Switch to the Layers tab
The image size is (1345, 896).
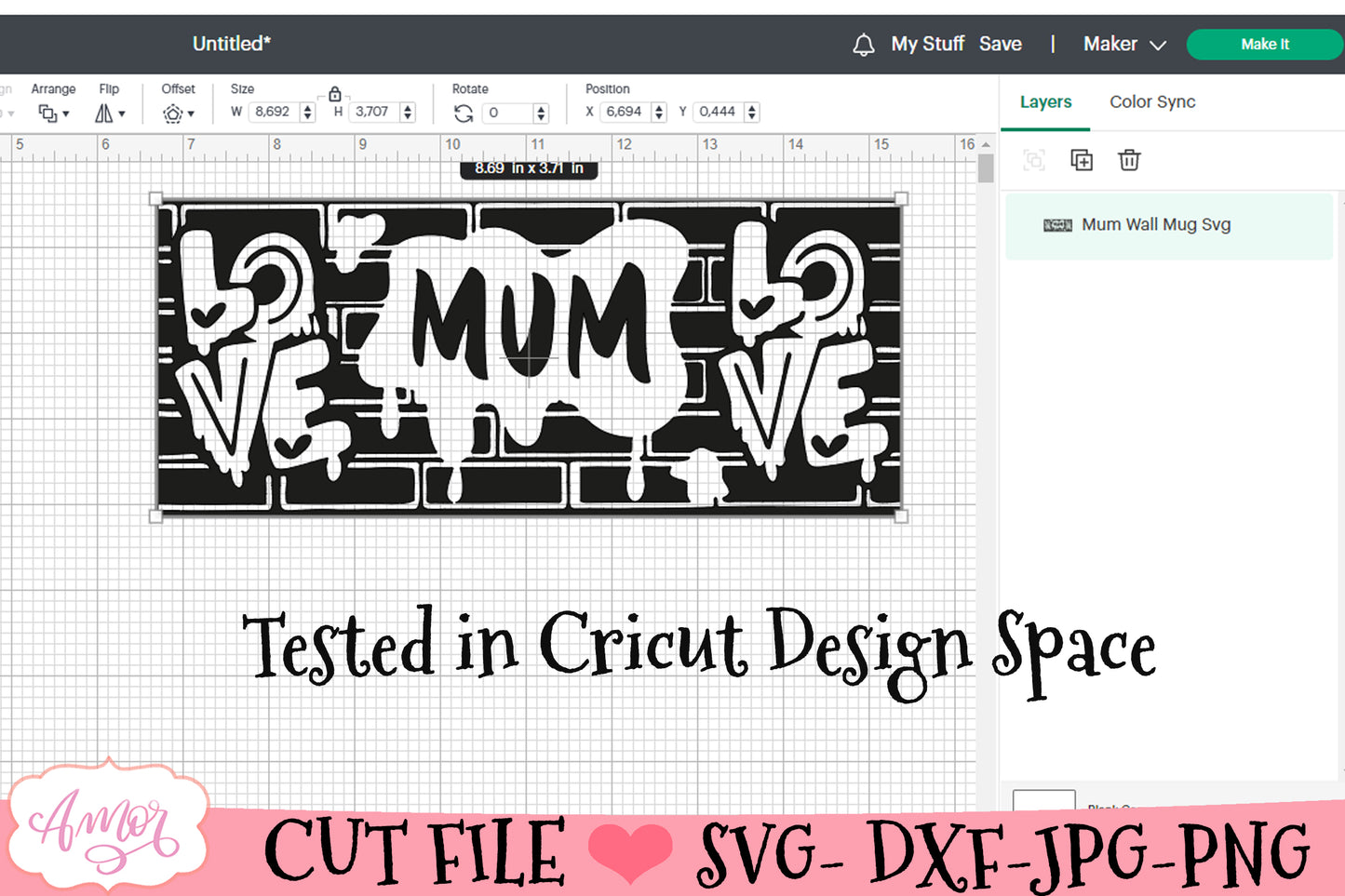(x=1045, y=102)
